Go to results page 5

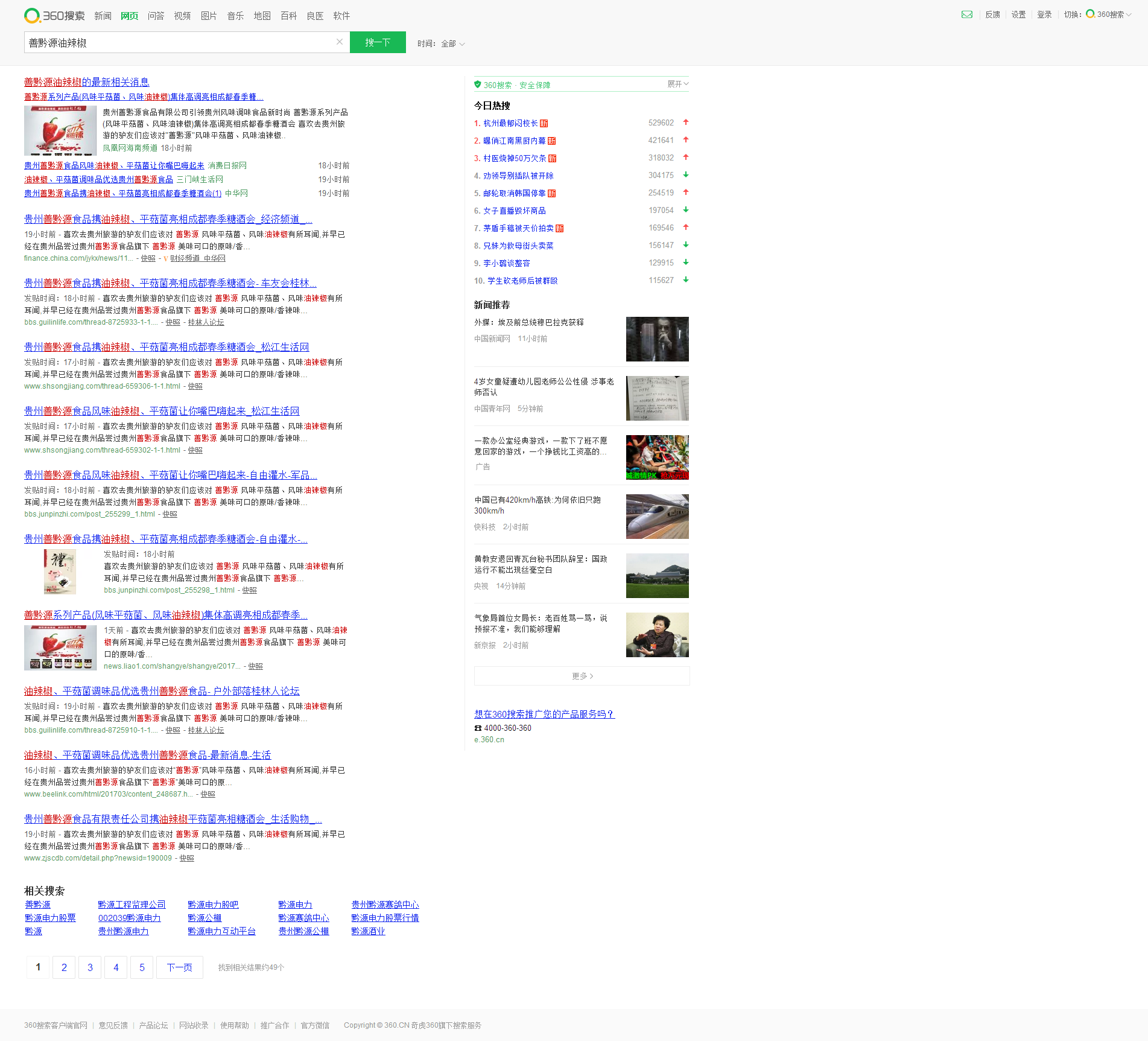[142, 967]
